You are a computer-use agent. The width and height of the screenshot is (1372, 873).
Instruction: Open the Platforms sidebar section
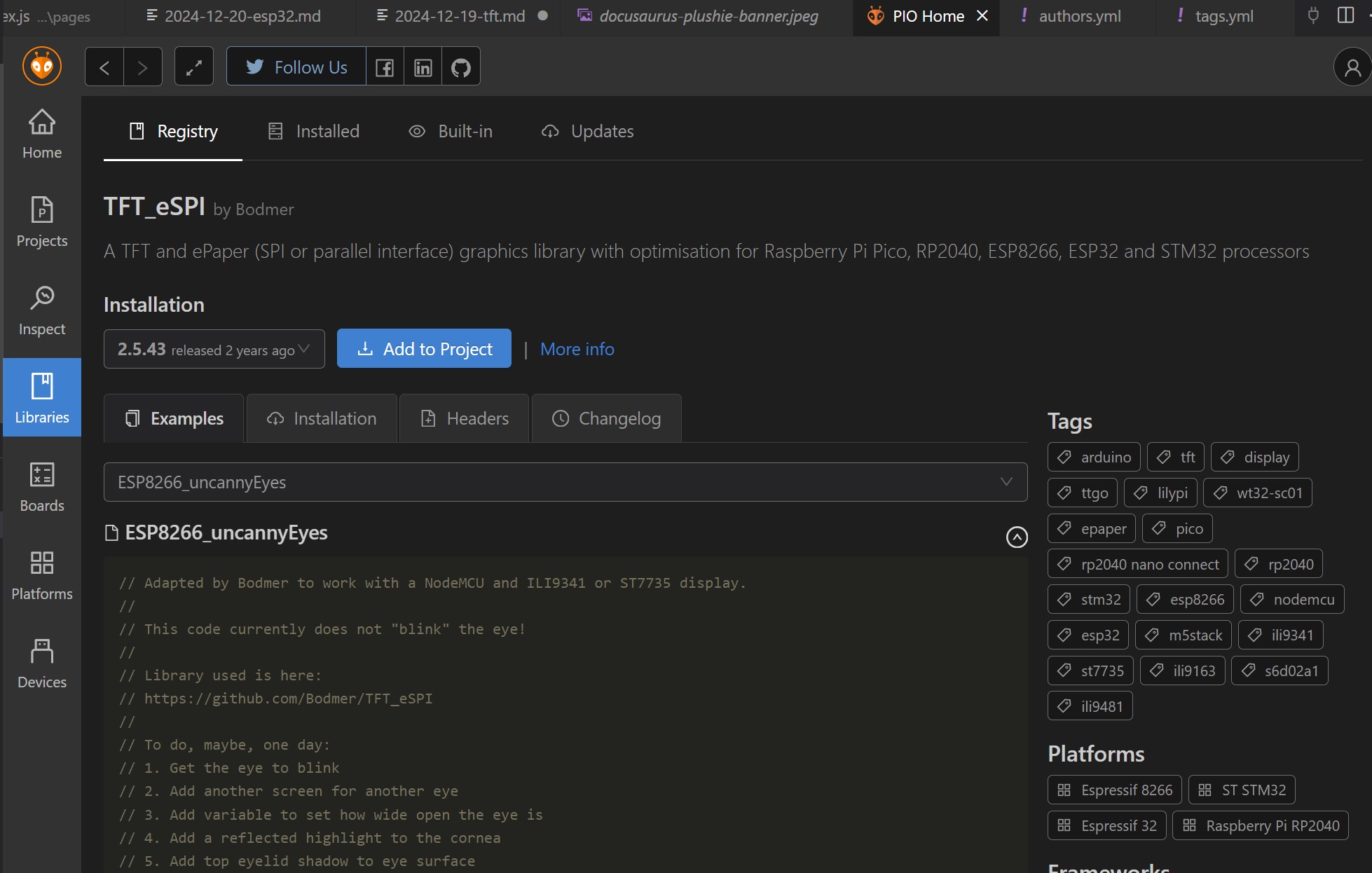pos(42,575)
